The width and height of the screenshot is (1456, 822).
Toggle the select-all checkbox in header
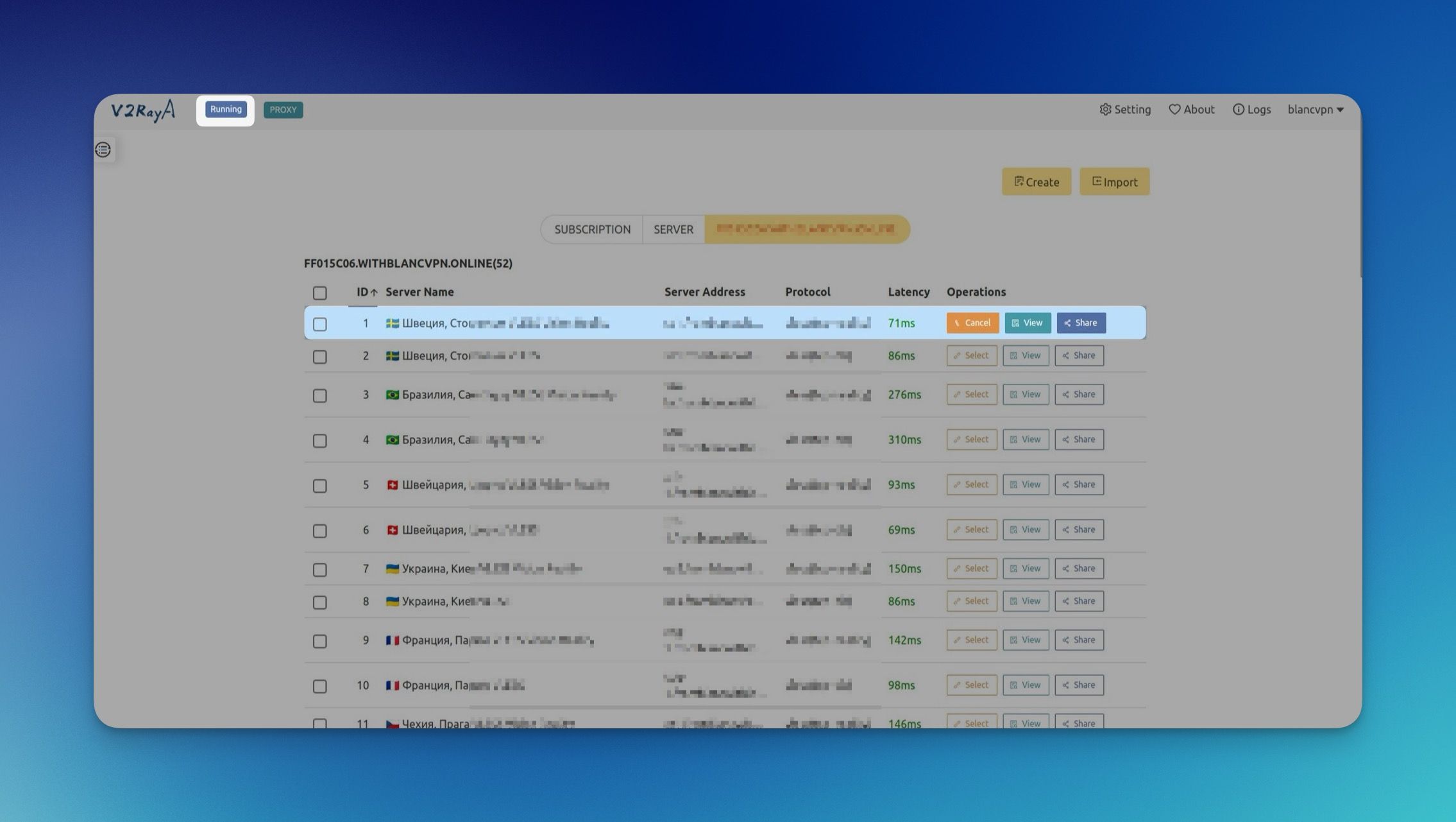coord(319,293)
